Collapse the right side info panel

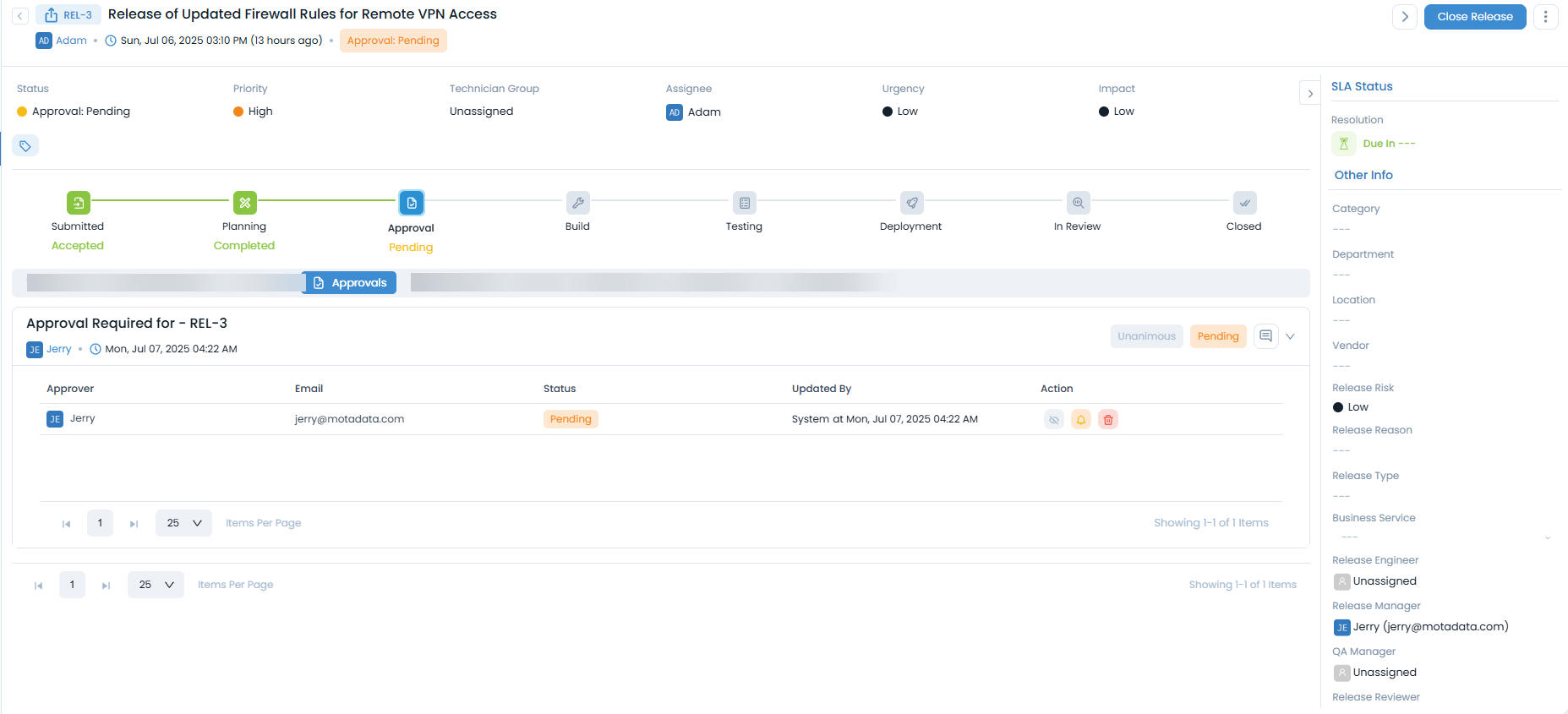tap(1309, 94)
